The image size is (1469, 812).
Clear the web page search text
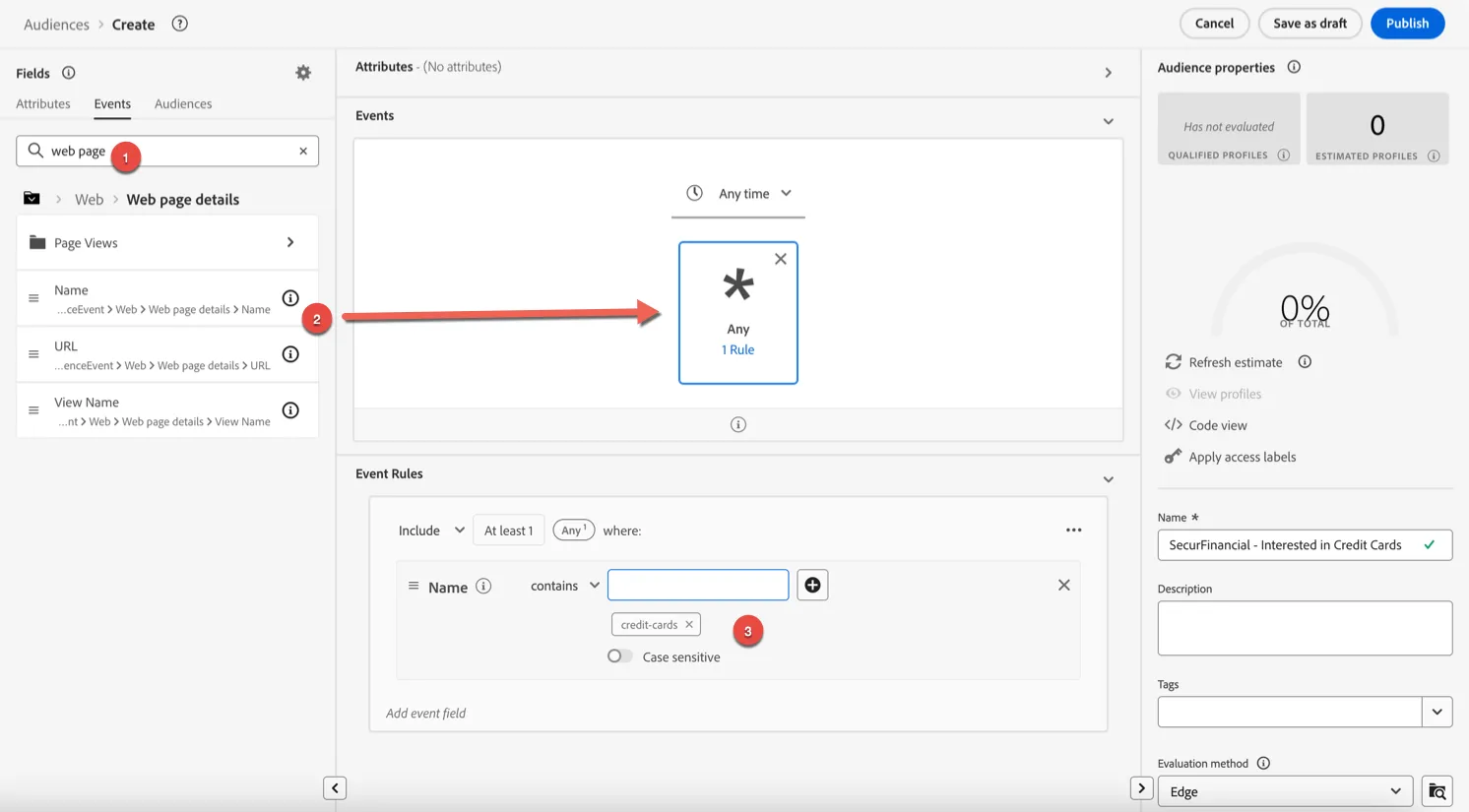click(303, 151)
